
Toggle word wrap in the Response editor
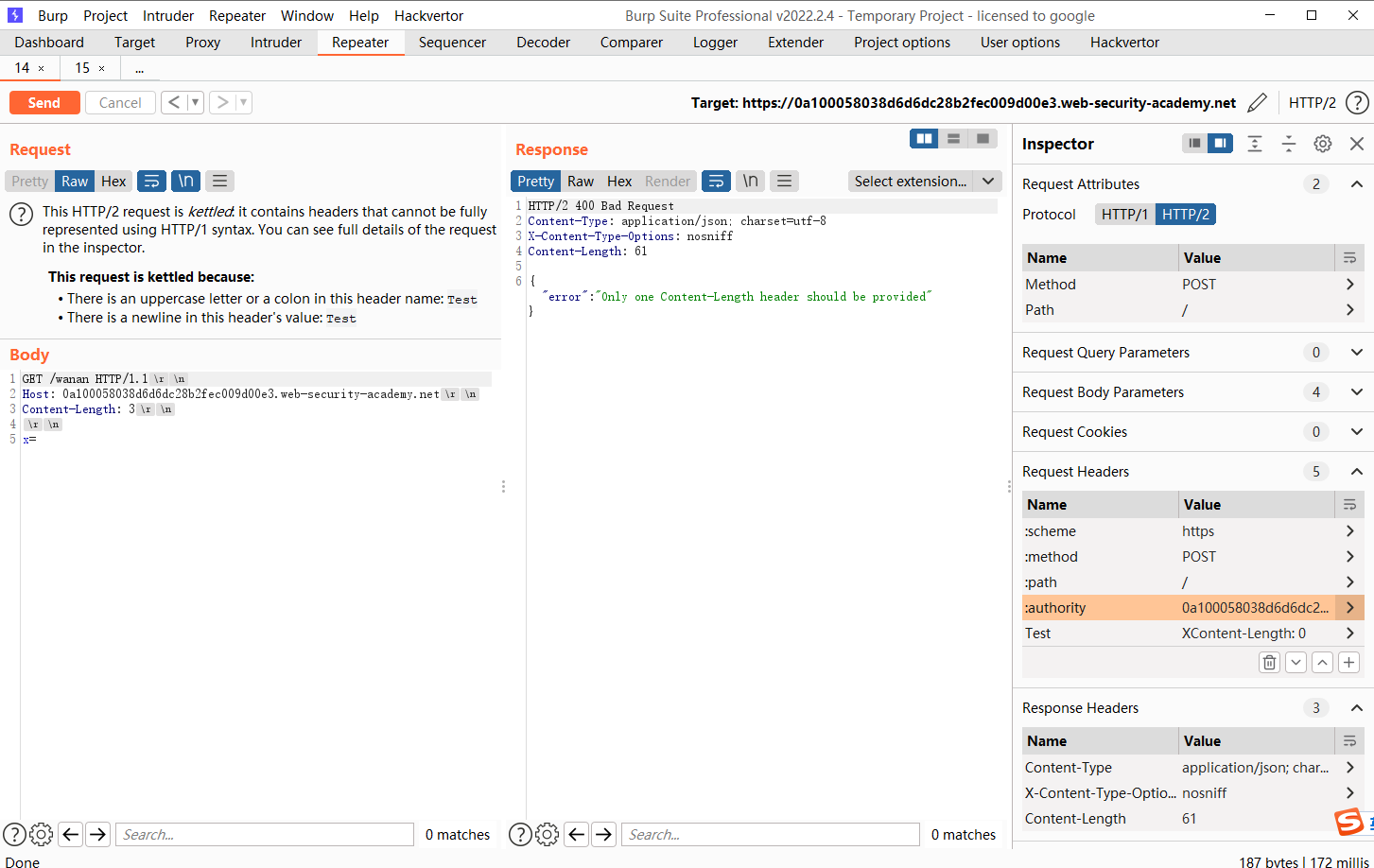click(718, 181)
